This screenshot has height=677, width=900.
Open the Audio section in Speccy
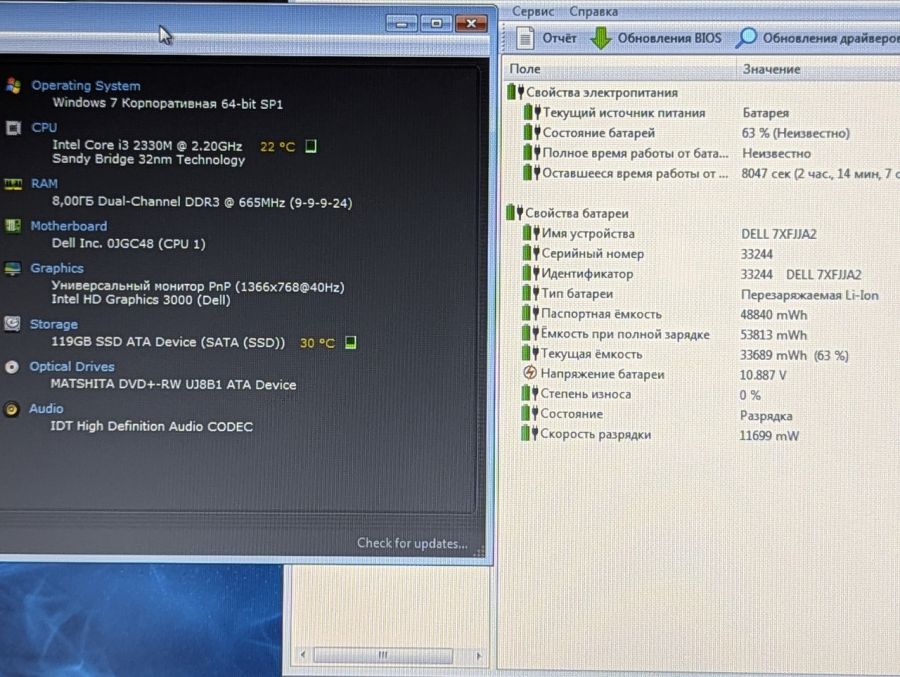46,409
